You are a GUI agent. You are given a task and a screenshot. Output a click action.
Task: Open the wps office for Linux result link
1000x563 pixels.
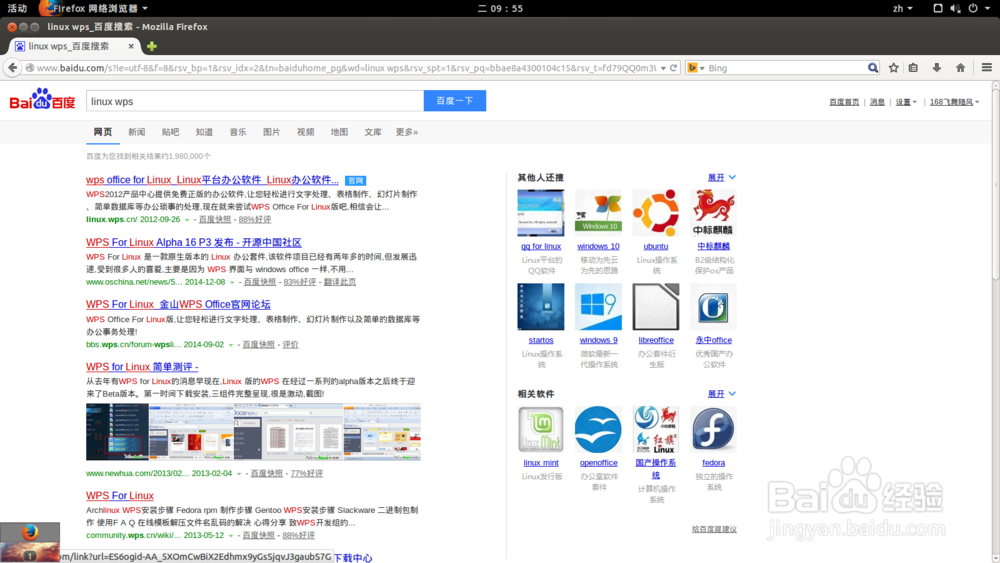pyautogui.click(x=212, y=180)
